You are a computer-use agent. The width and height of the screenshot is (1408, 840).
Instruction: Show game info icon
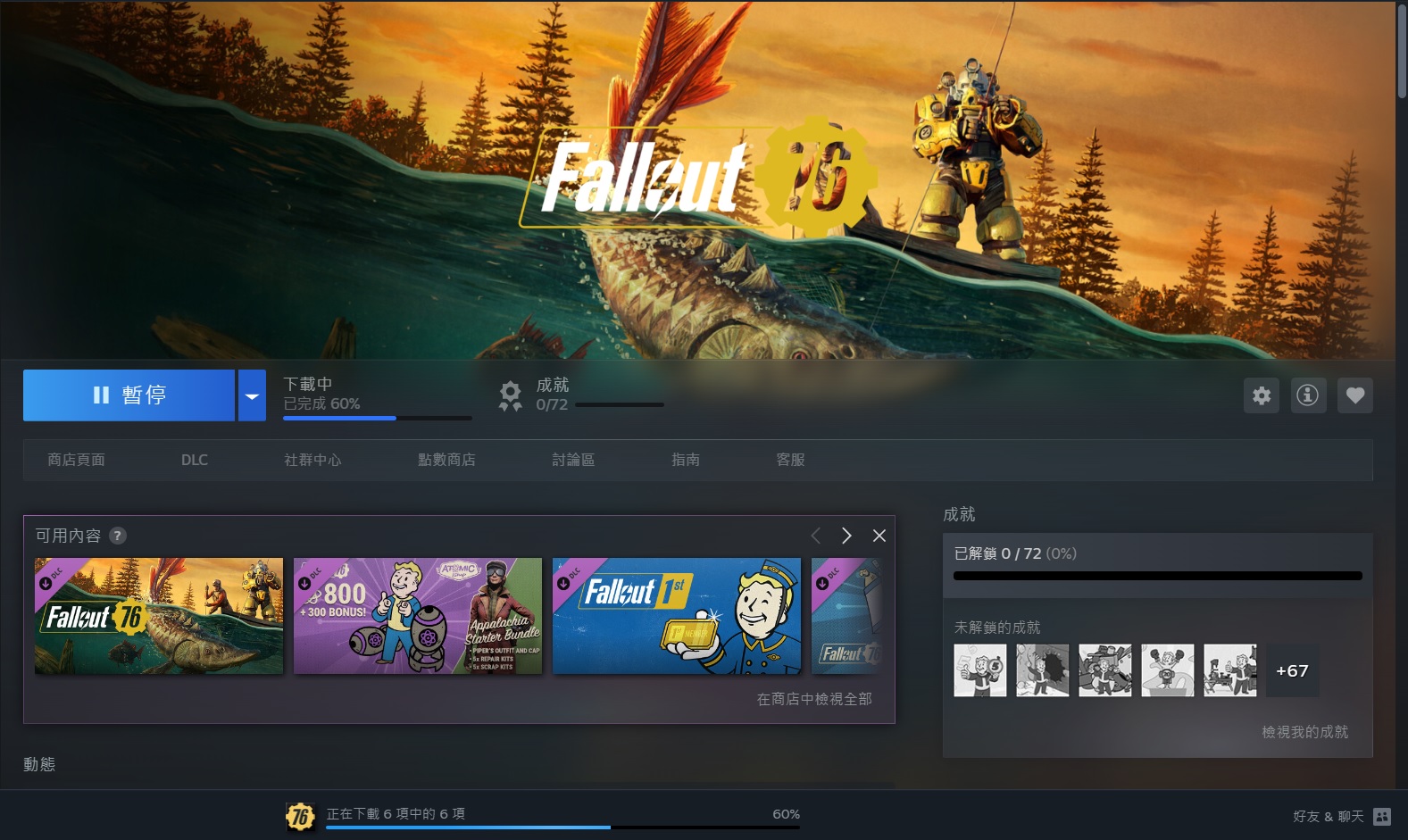pos(1308,395)
